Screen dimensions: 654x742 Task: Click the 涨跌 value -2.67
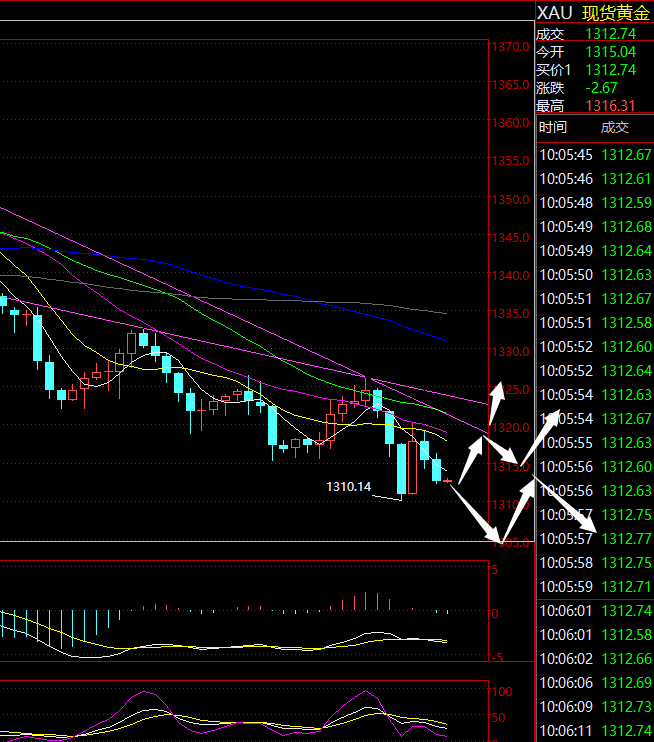601,88
